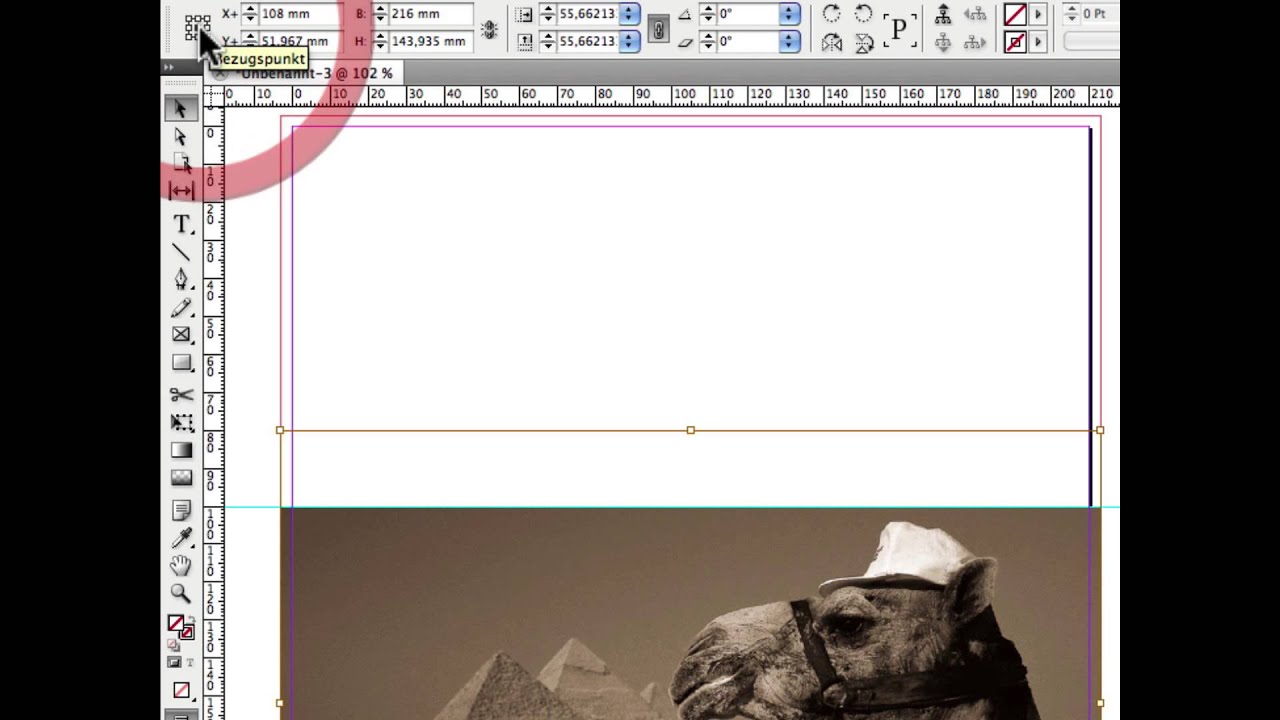Switch to the Unbenannt-3 @ 102 % tab
The image size is (1280, 720).
316,73
